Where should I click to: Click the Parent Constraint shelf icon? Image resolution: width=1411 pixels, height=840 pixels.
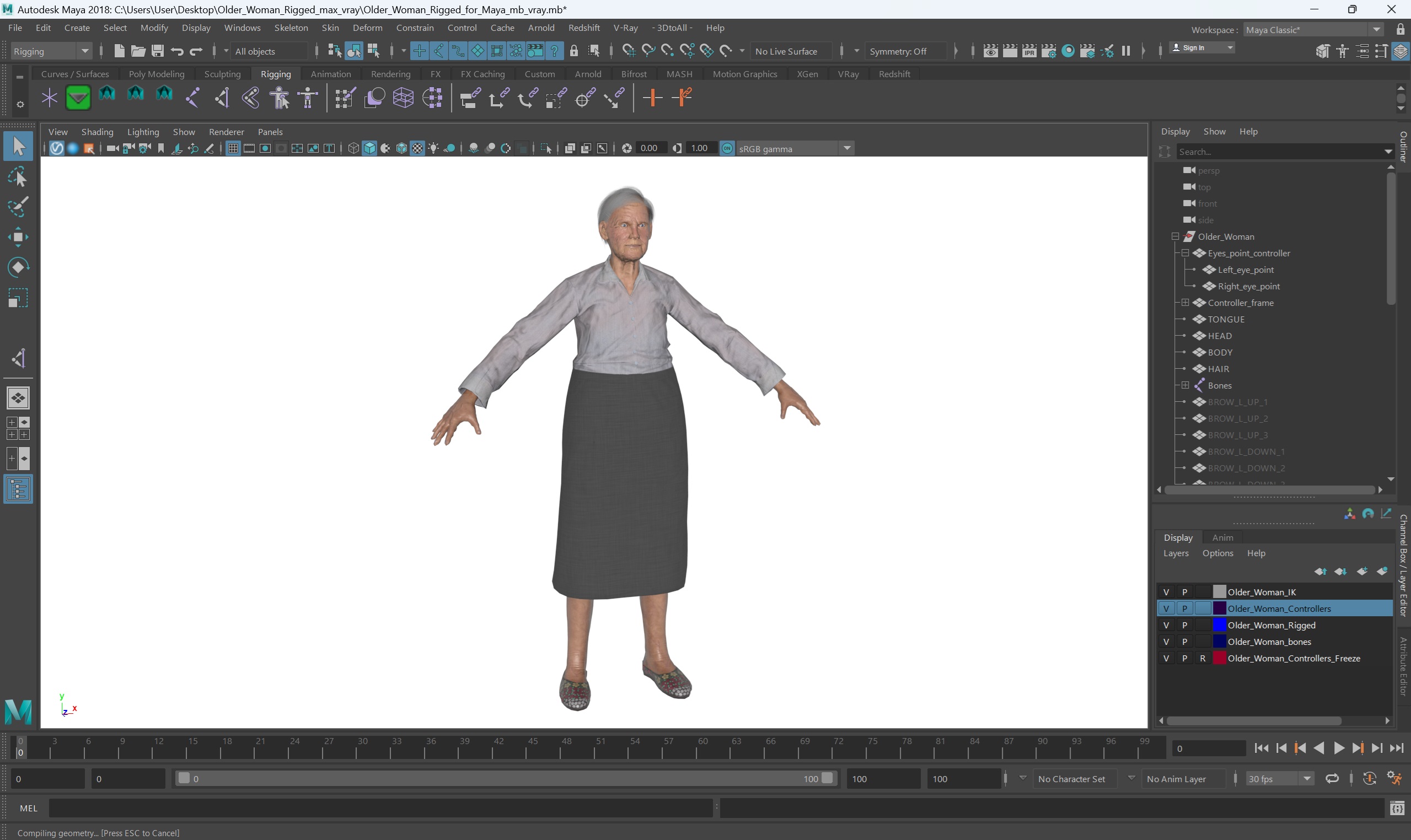470,98
